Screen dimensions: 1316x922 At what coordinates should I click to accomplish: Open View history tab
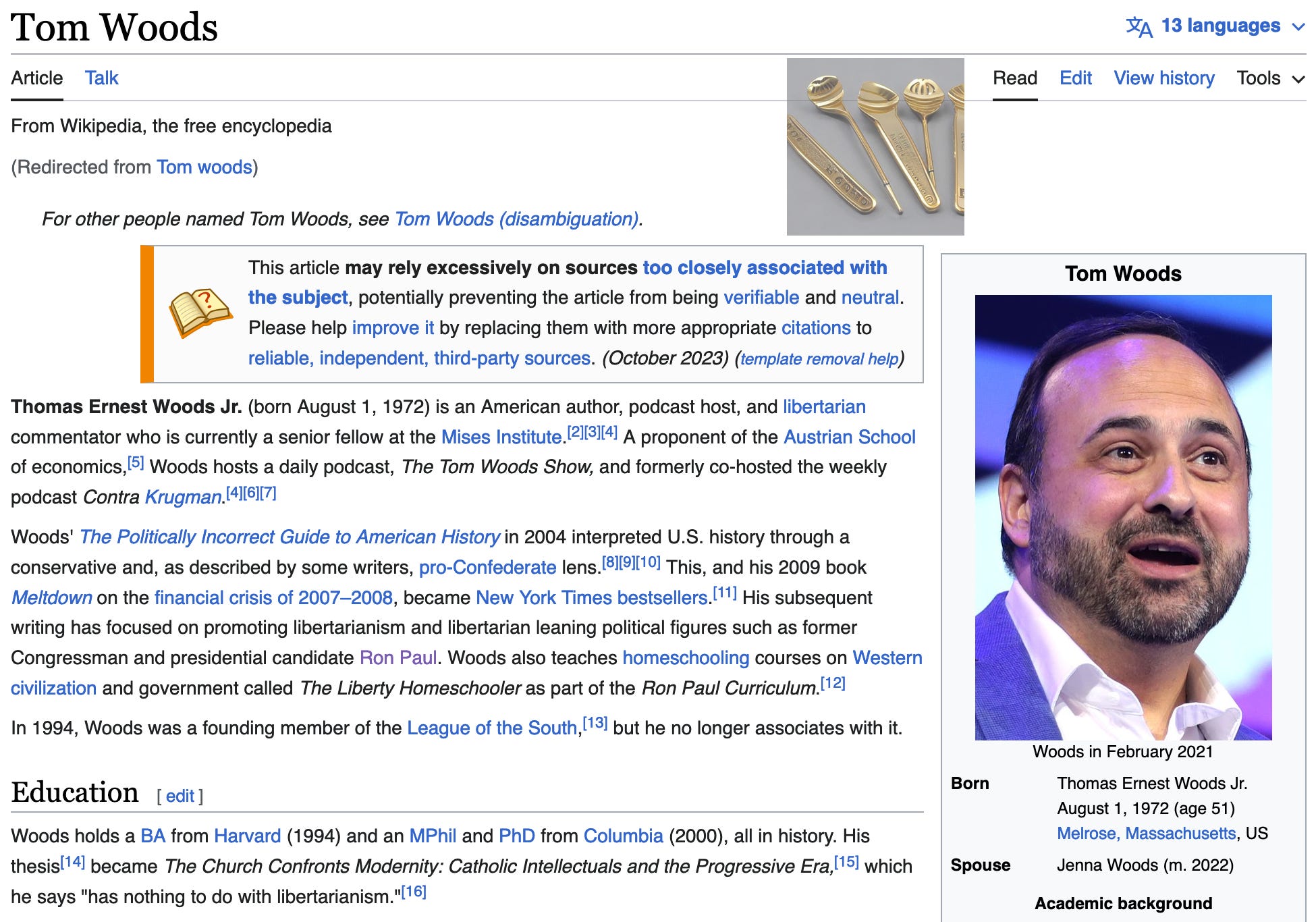pyautogui.click(x=1163, y=78)
